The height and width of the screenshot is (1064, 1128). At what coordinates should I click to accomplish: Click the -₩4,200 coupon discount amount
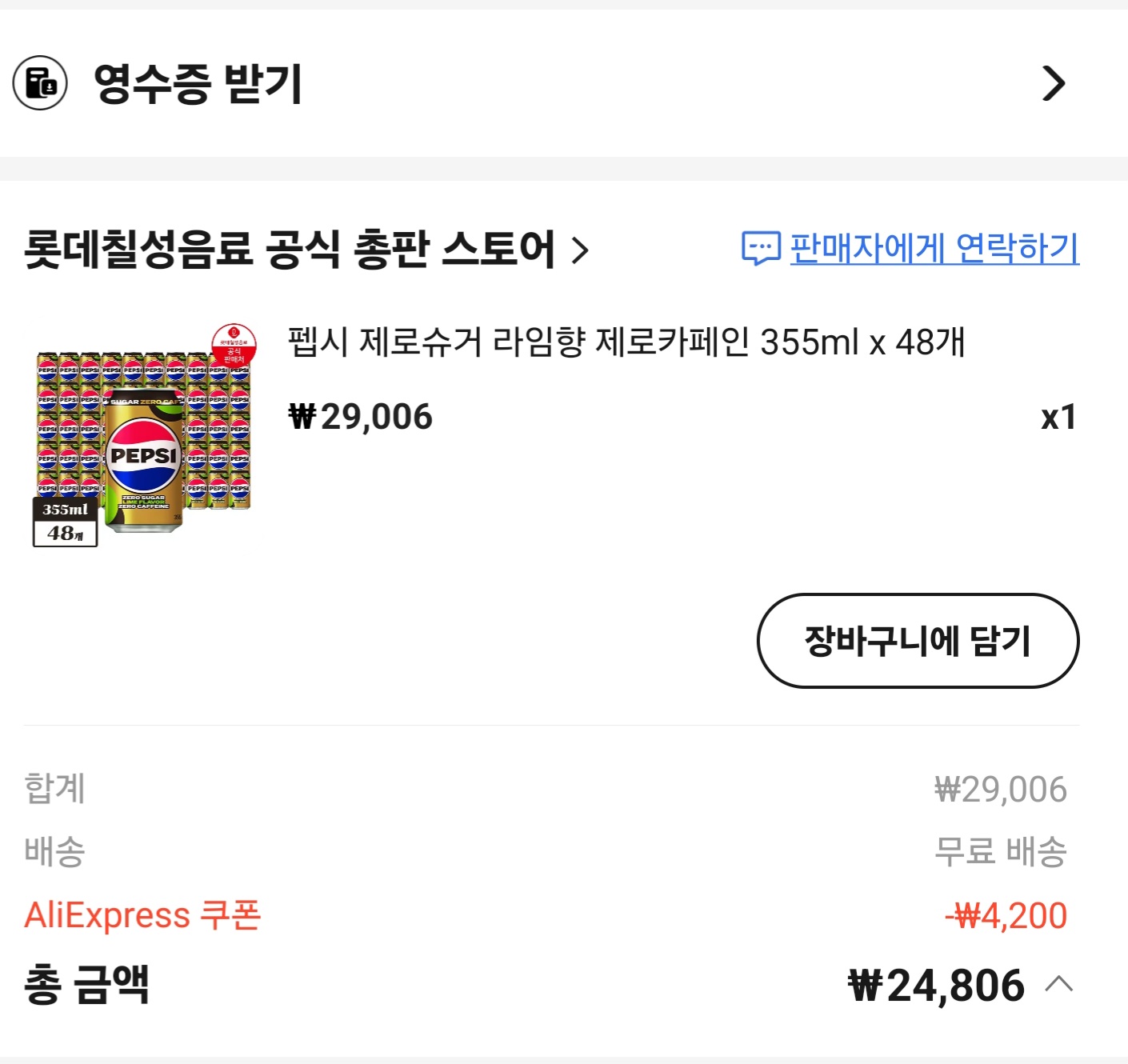[1006, 916]
